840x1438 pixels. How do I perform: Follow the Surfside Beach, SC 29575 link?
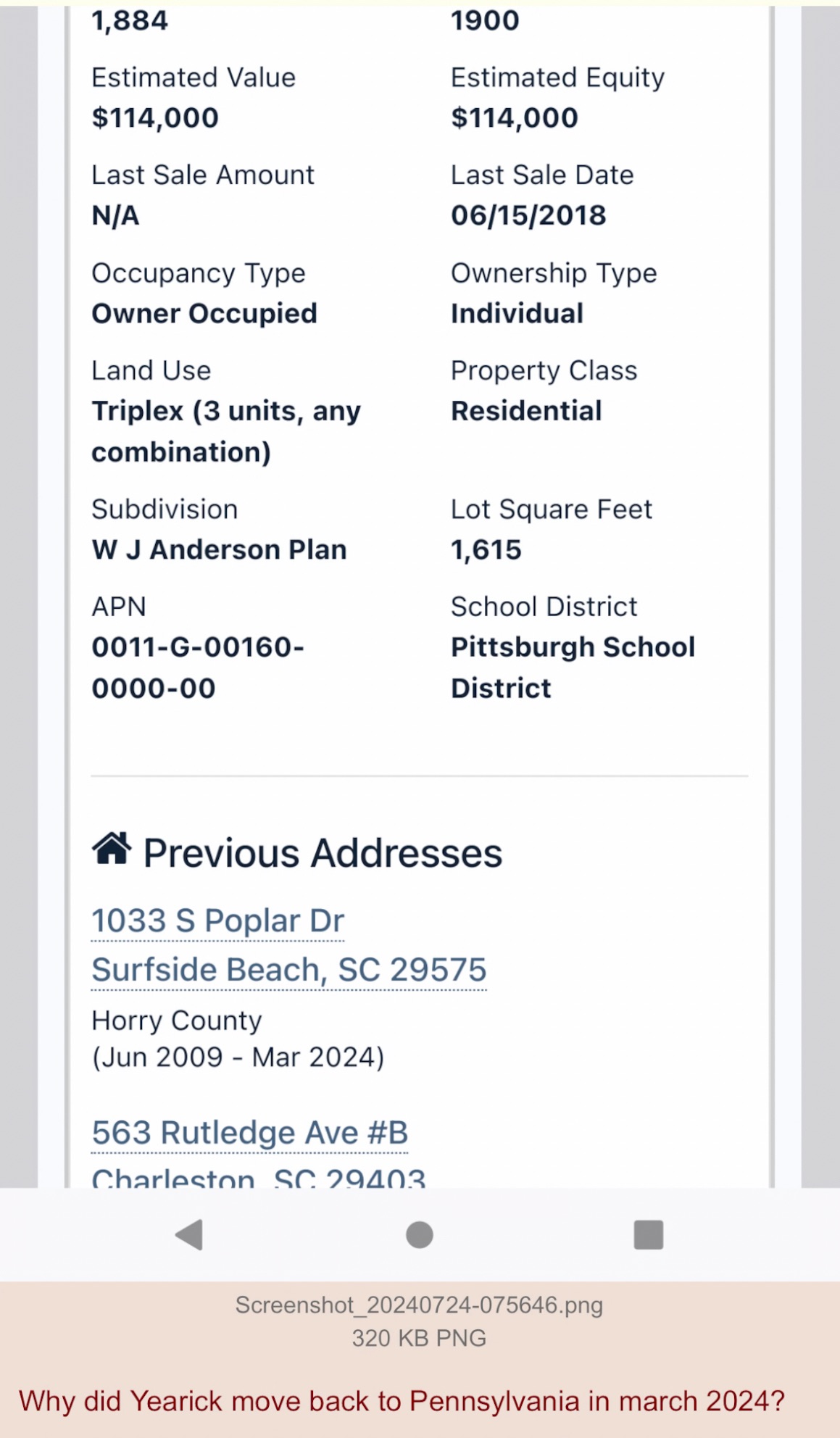288,970
